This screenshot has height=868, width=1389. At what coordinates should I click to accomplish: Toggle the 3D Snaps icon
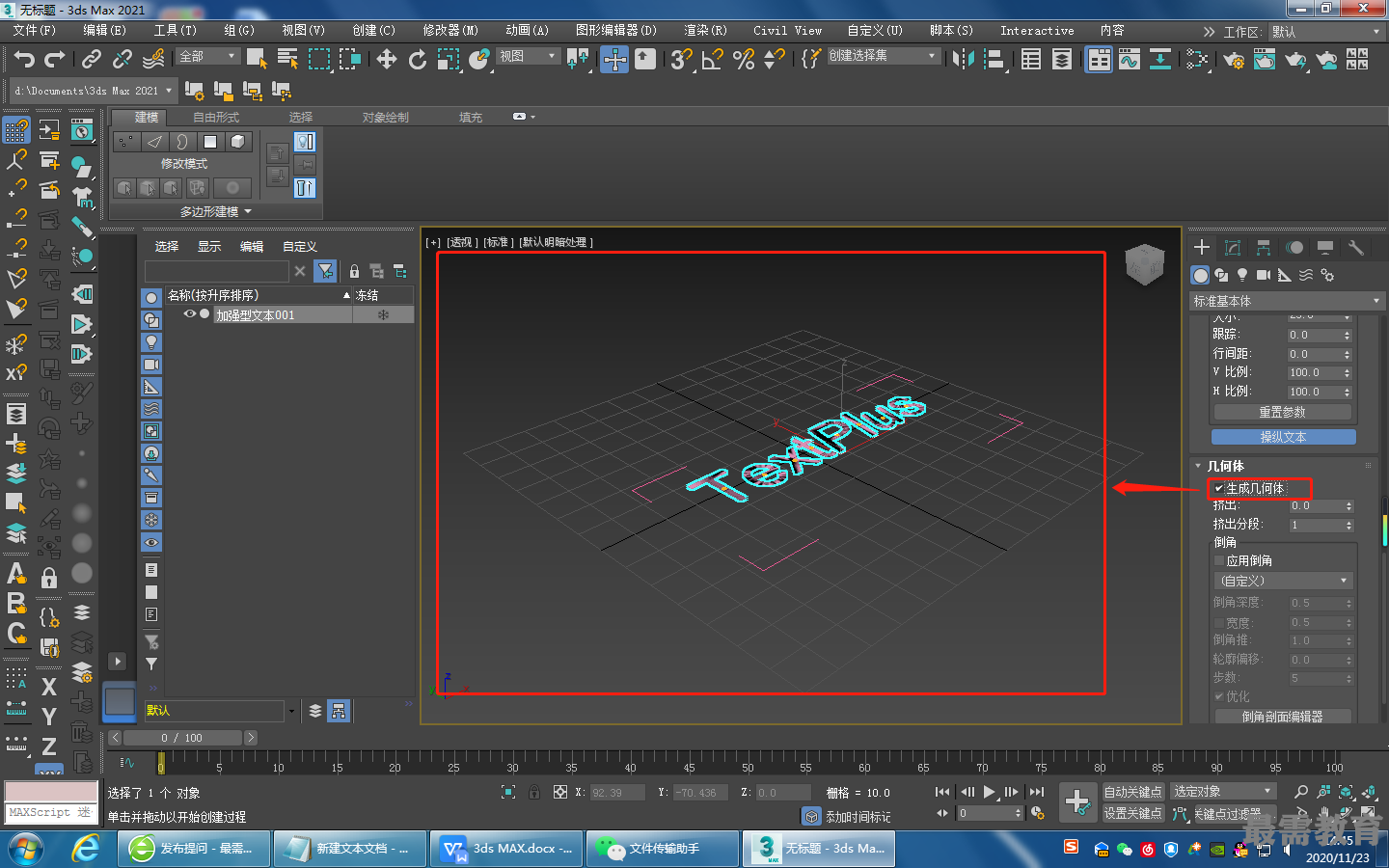682,60
